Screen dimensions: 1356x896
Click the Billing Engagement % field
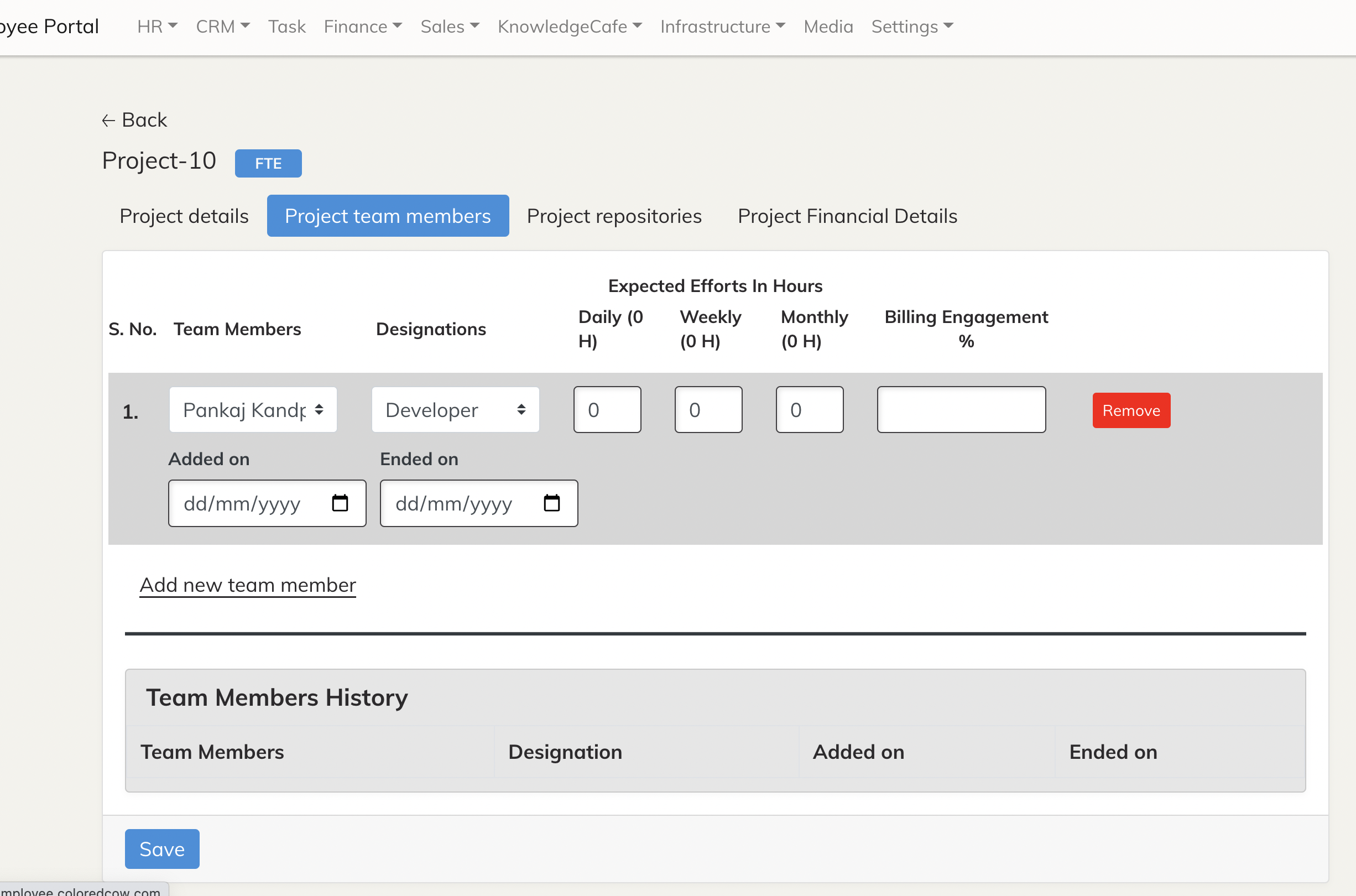click(x=961, y=410)
